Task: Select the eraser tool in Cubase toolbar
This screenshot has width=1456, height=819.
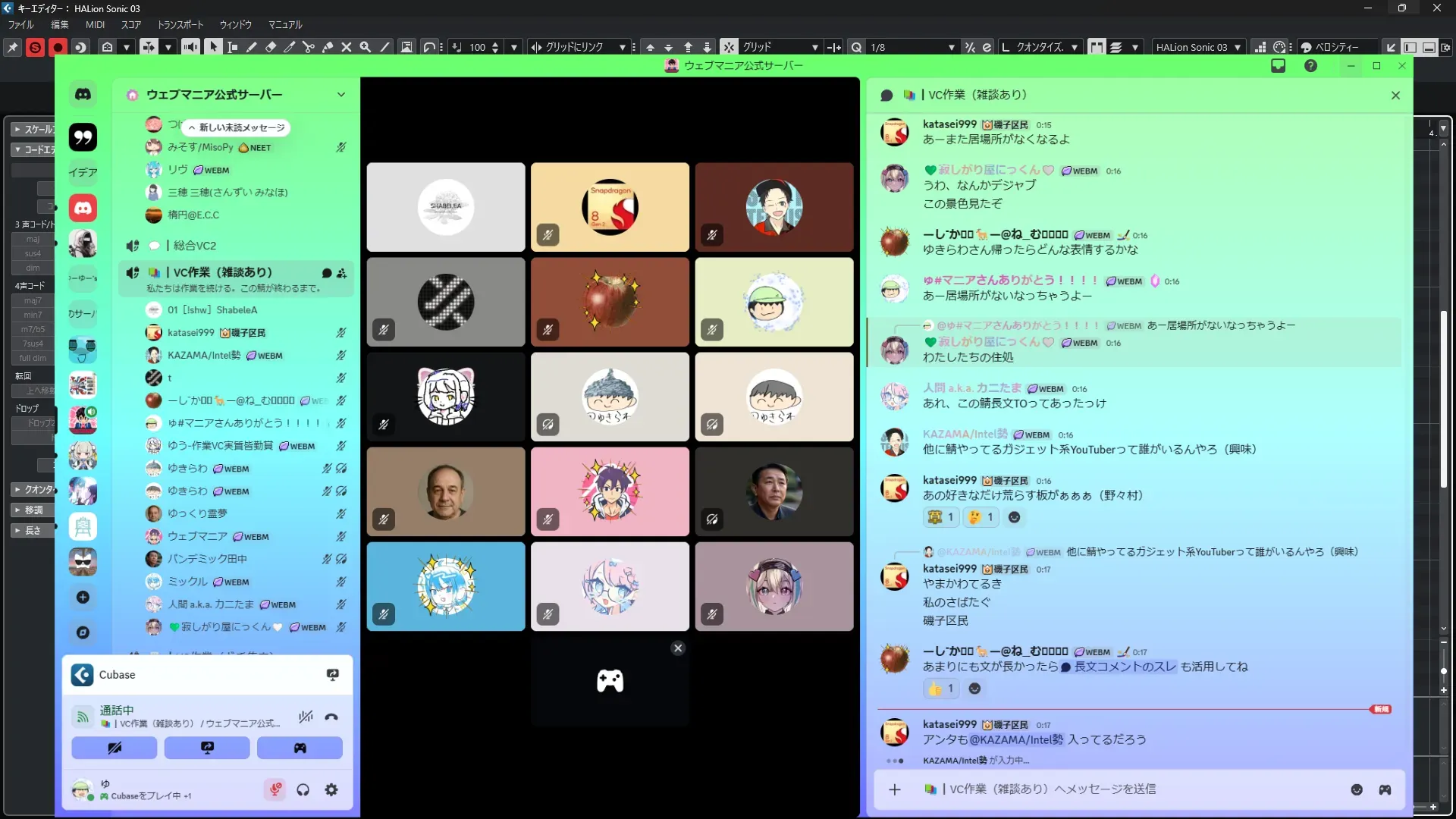Action: pyautogui.click(x=271, y=47)
